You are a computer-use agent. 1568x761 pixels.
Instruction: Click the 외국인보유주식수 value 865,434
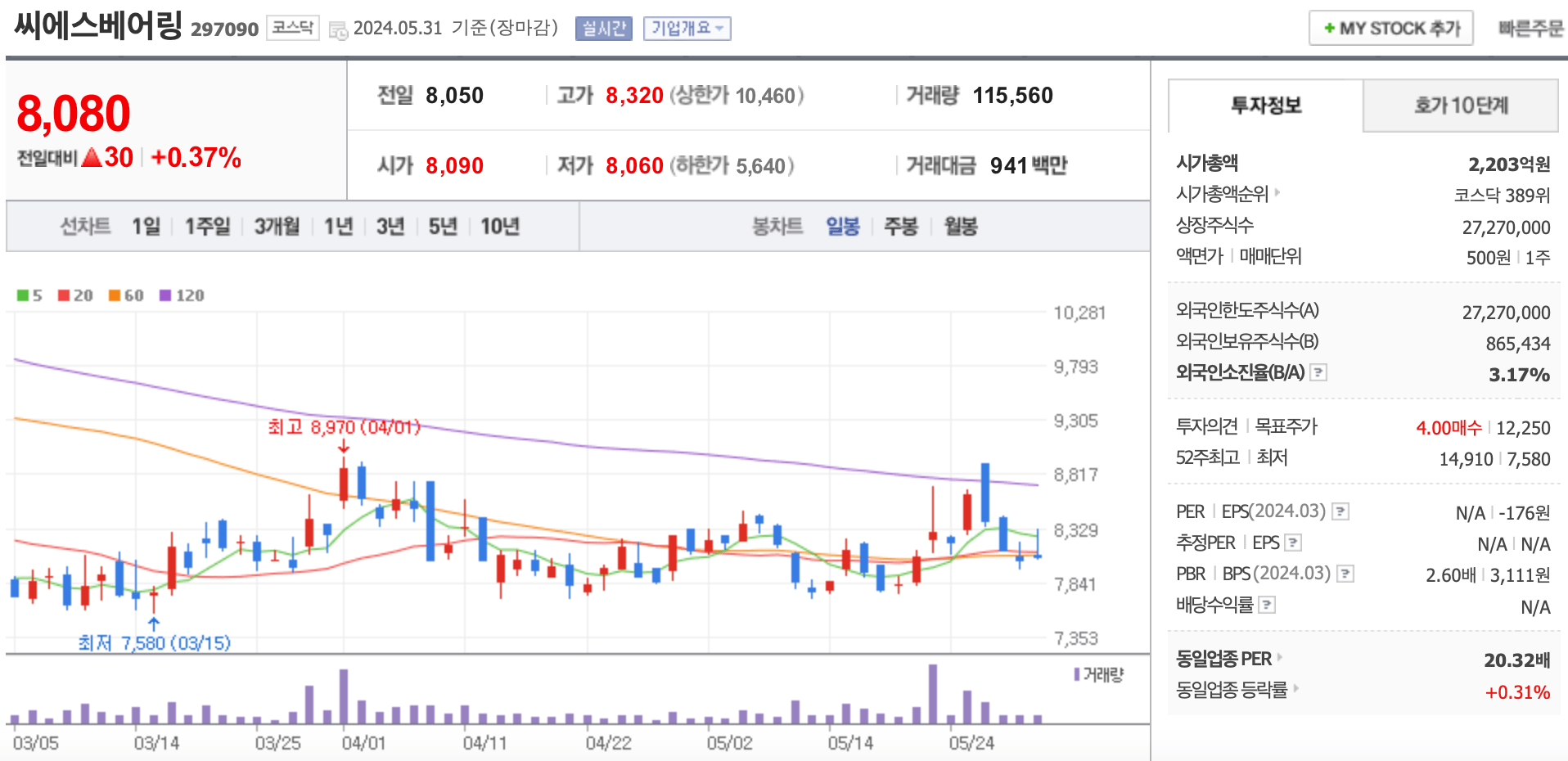(1518, 344)
